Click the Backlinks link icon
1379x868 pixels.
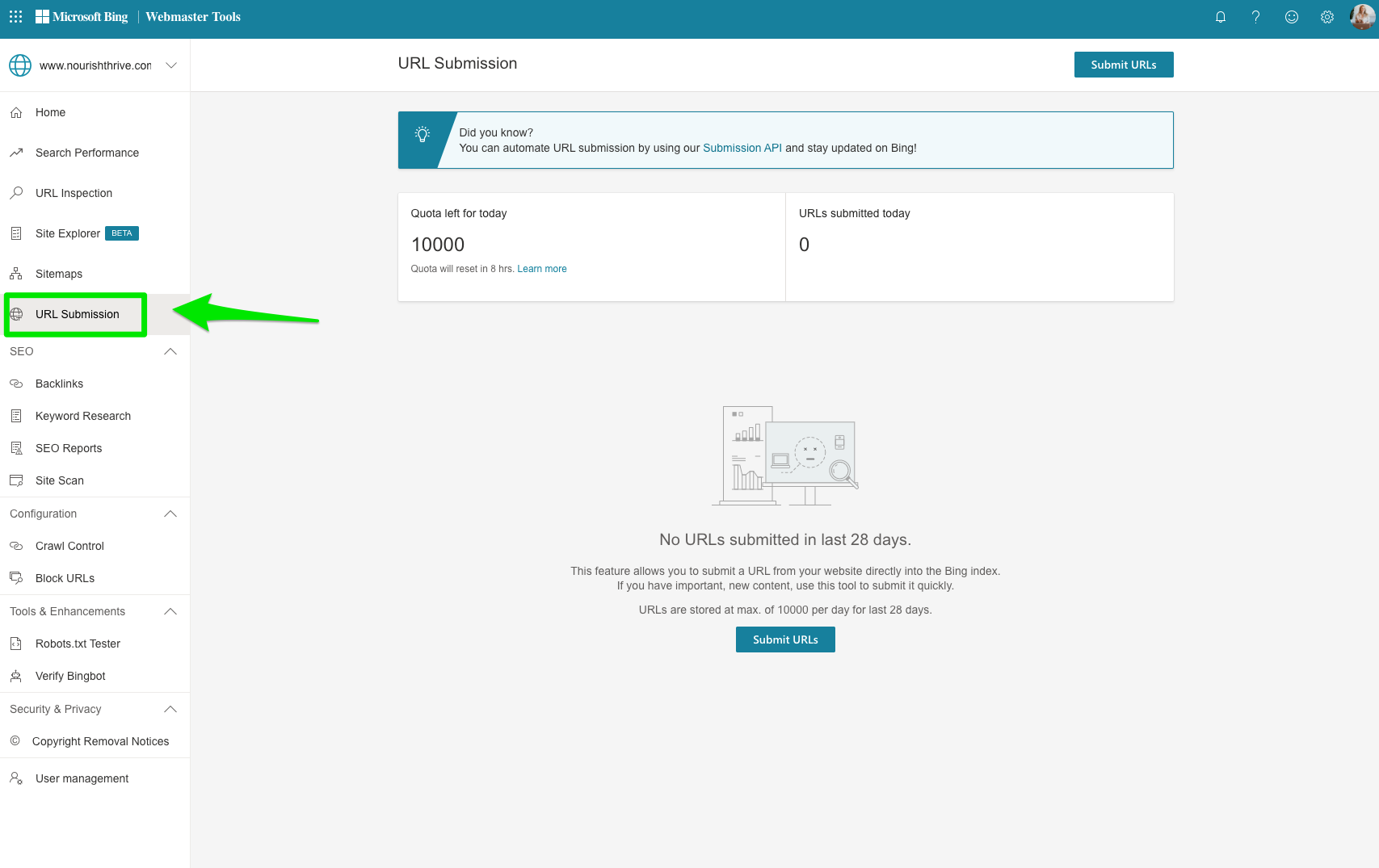pos(17,384)
